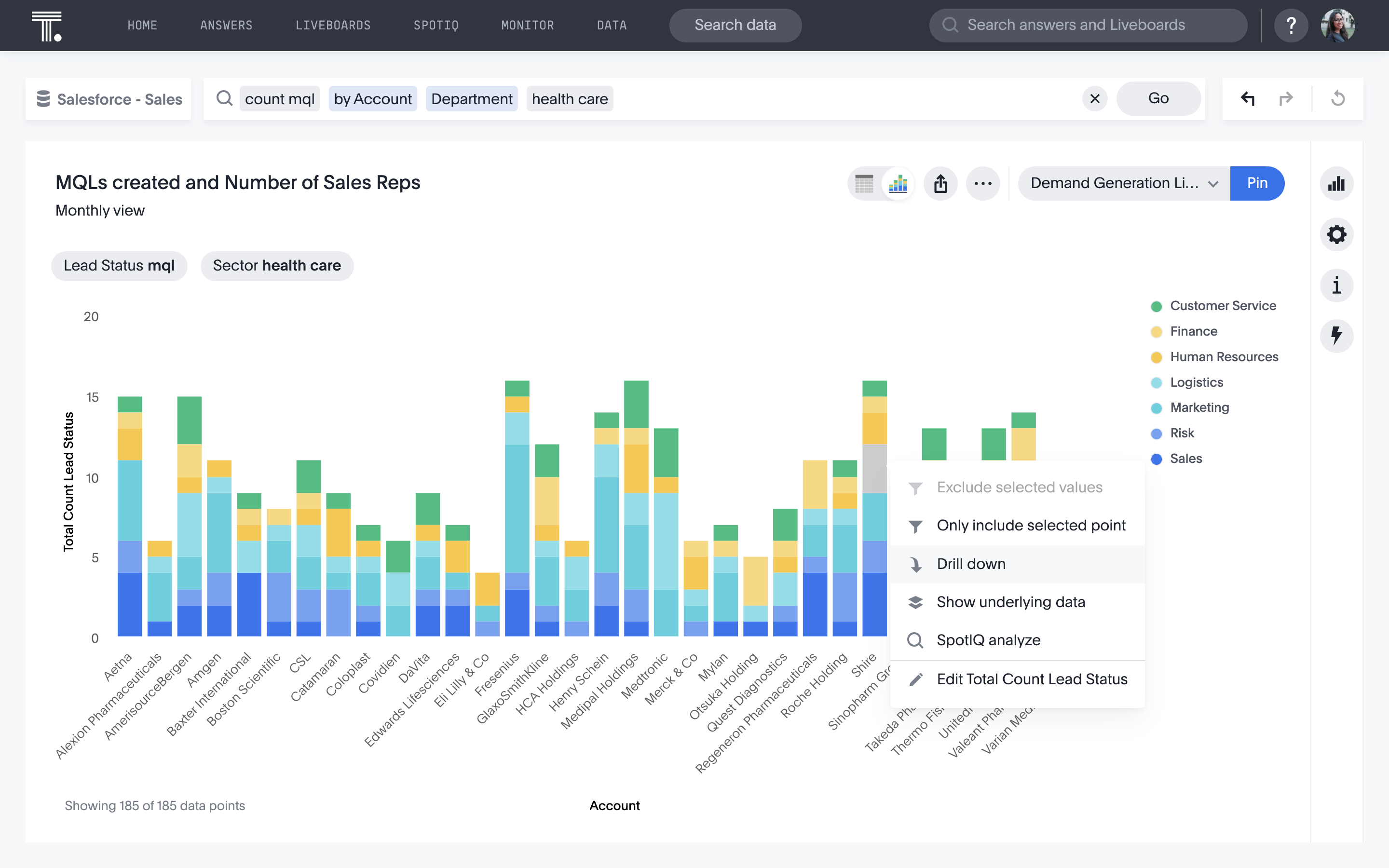Toggle Finance legend item

[x=1184, y=331]
